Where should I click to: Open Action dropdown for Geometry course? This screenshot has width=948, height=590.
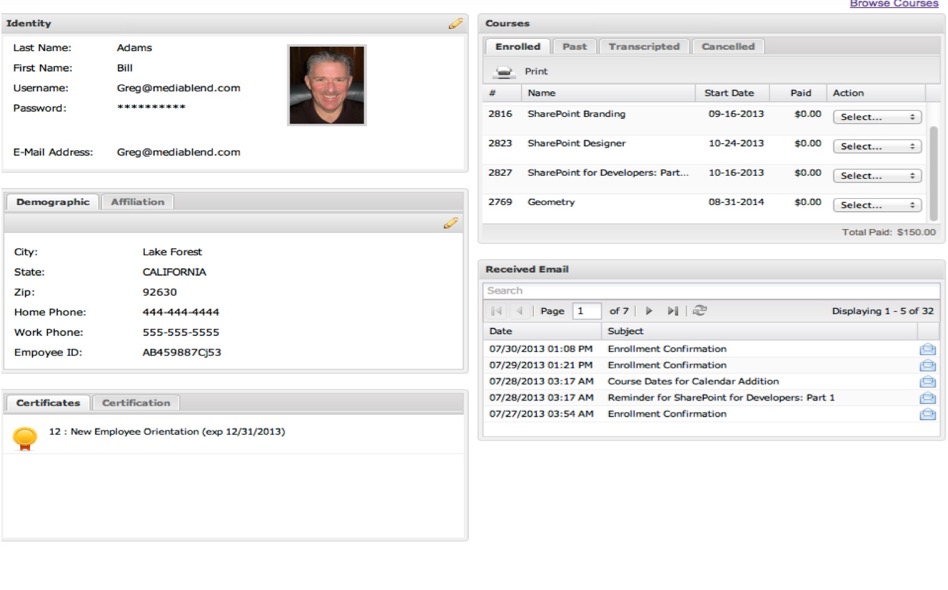click(877, 205)
